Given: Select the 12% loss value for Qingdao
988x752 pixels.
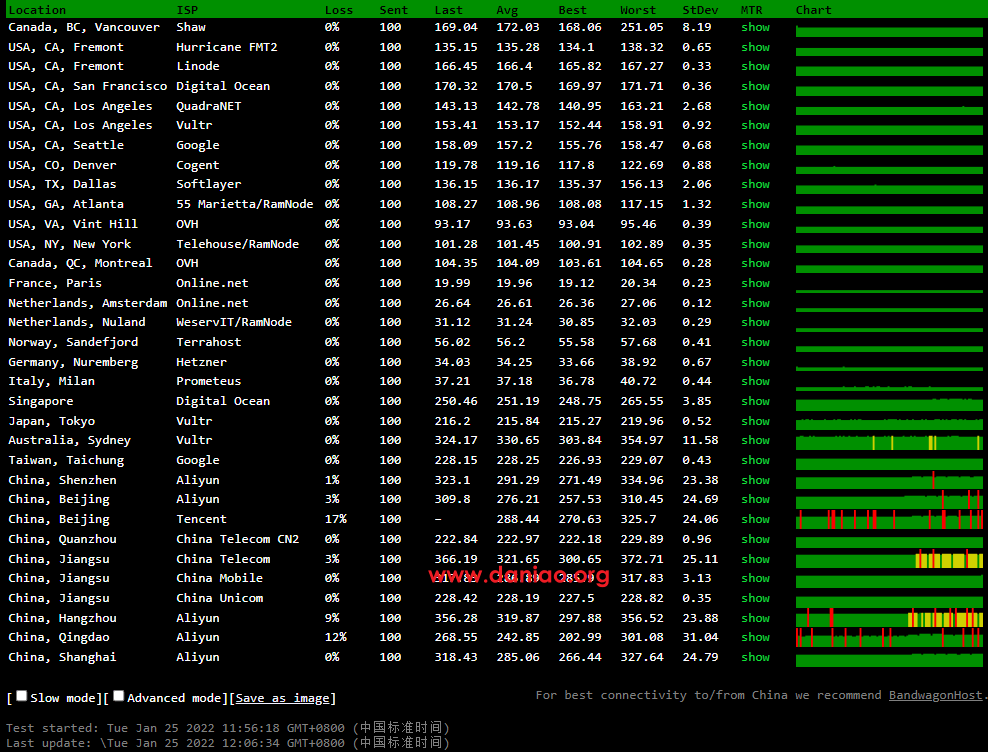Looking at the screenshot, I should point(336,637).
